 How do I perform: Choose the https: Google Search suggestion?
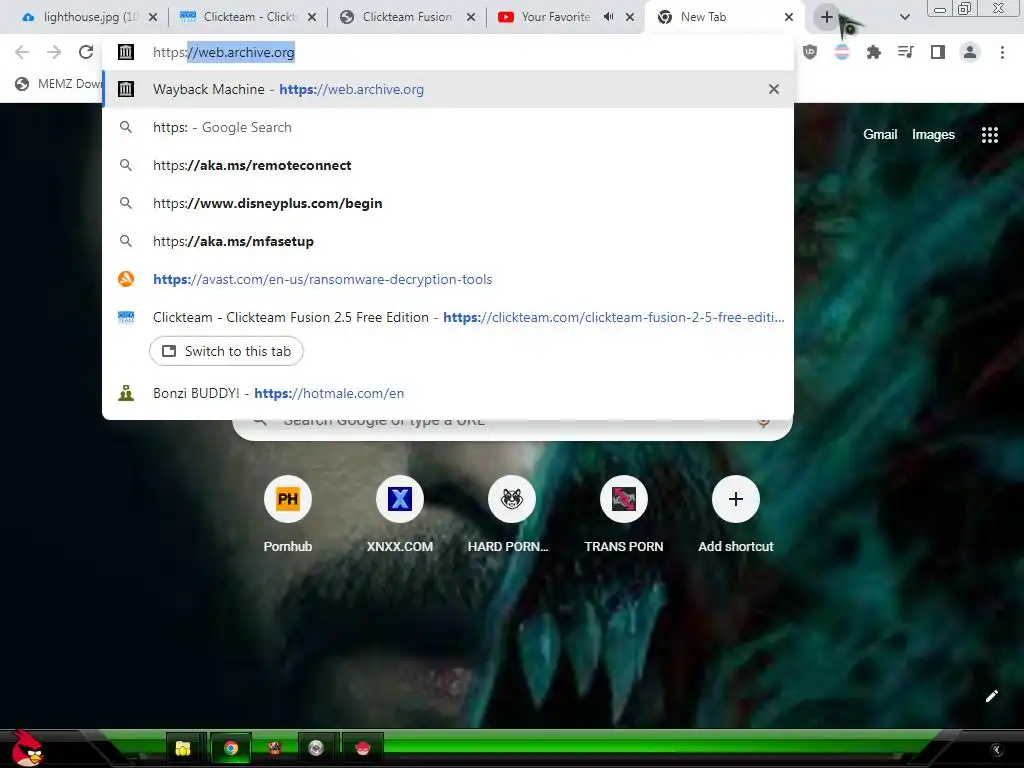(x=448, y=127)
